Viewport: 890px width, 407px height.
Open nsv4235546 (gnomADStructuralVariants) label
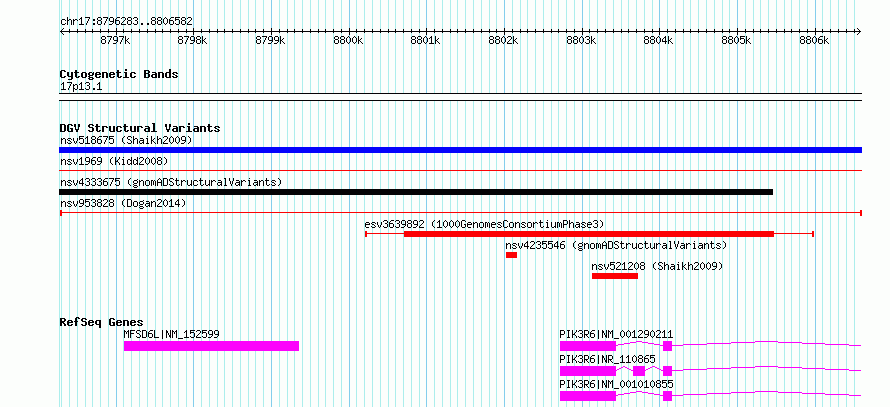(x=616, y=245)
